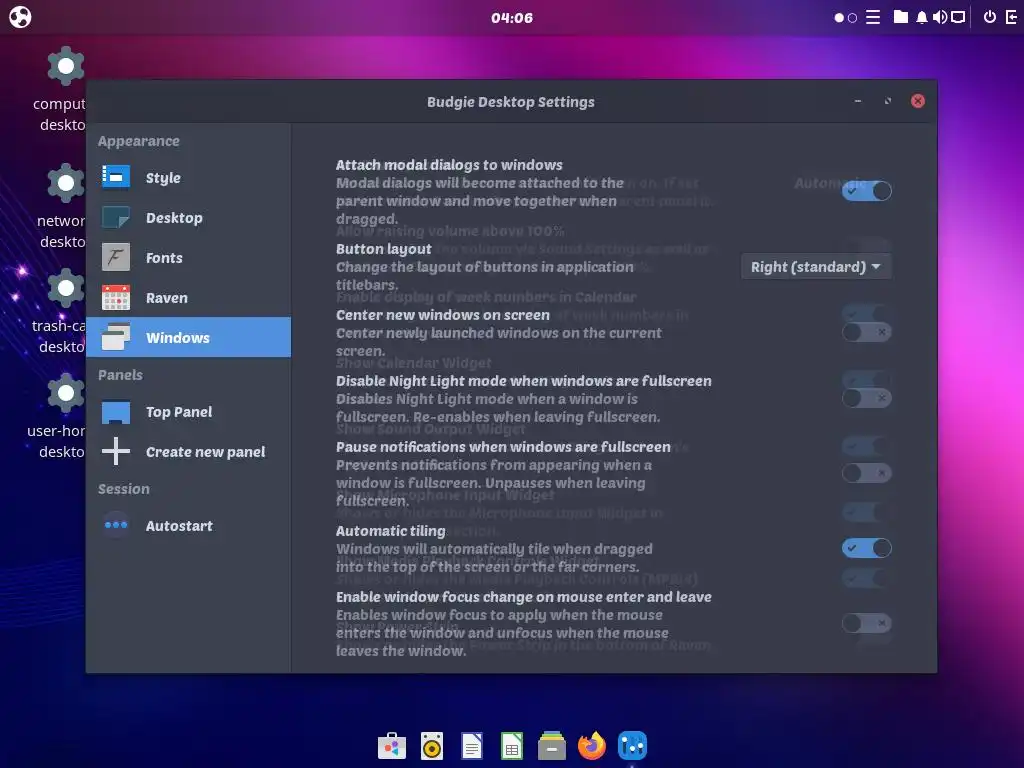
Task: Turn on Pause notifications when fullscreen
Action: point(867,473)
